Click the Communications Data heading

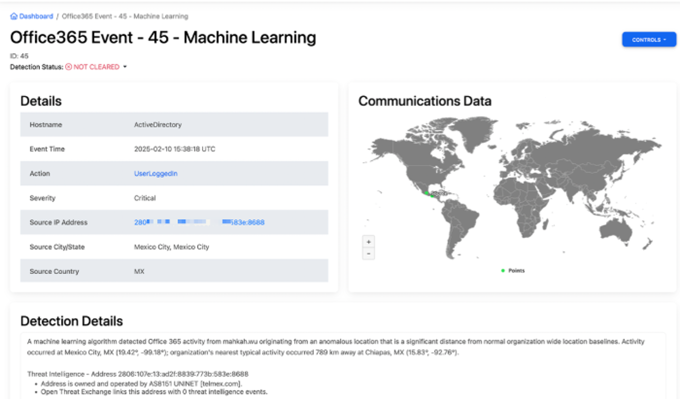425,101
